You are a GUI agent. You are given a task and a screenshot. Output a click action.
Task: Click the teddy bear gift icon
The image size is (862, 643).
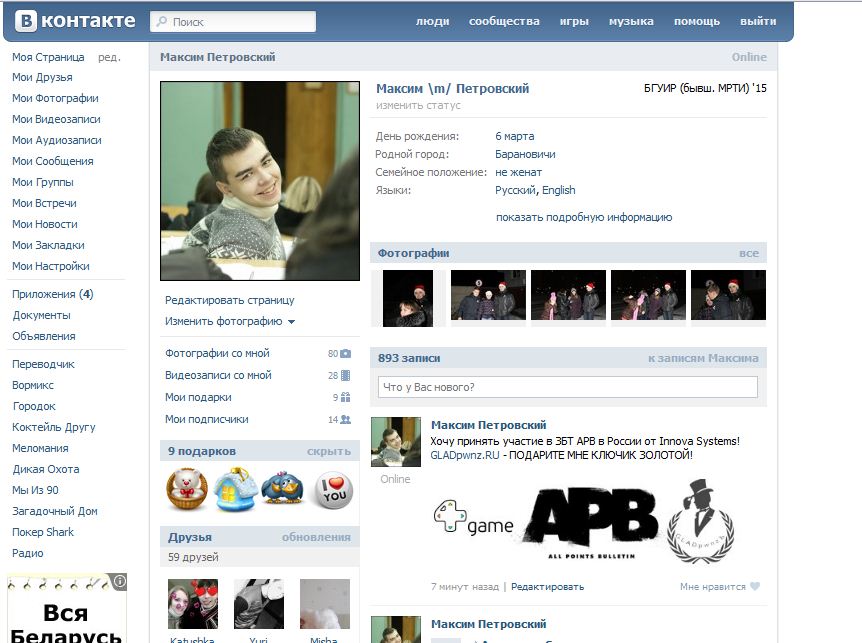point(187,488)
